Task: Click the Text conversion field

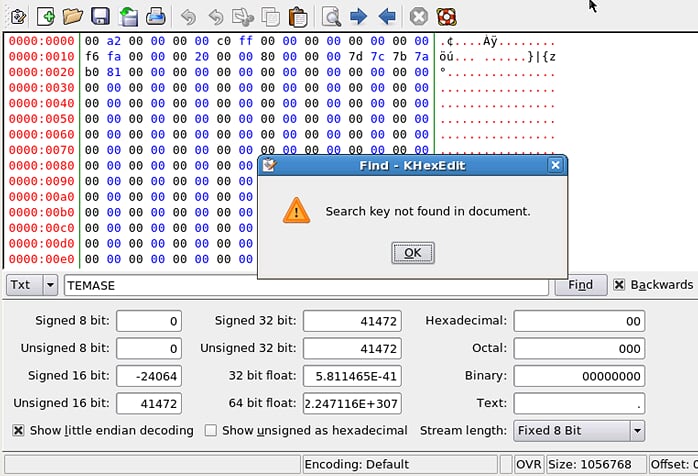Action: point(579,403)
